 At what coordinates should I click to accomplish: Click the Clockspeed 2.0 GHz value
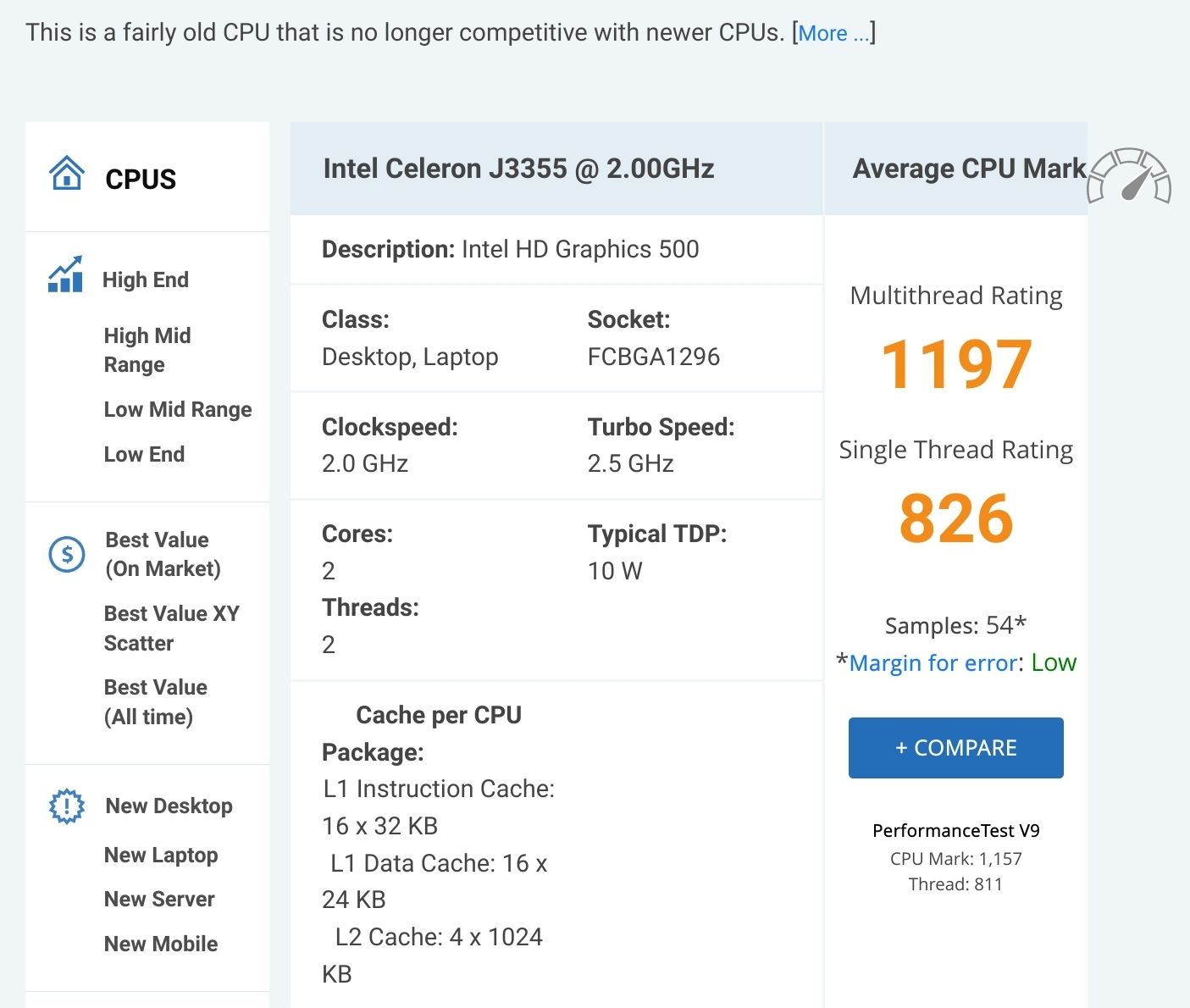[365, 463]
